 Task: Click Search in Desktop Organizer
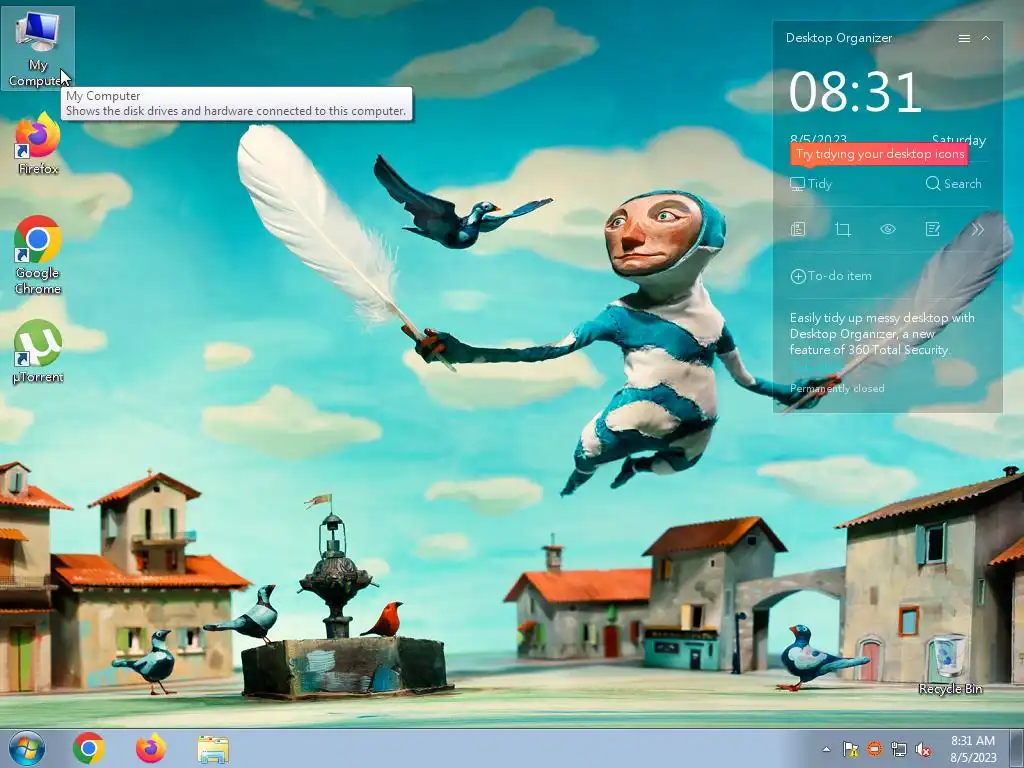(953, 184)
